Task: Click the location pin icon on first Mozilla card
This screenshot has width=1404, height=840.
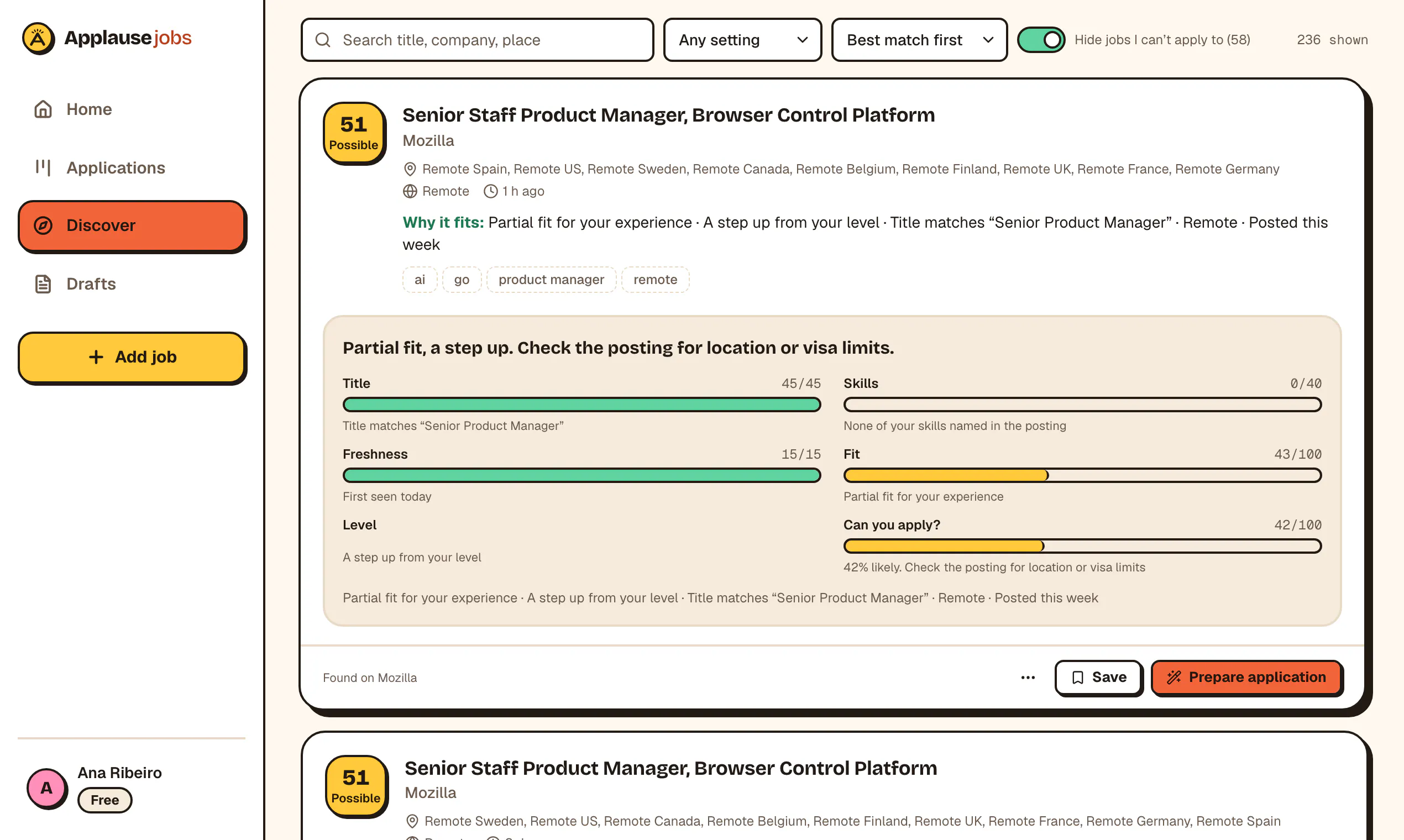Action: point(410,169)
